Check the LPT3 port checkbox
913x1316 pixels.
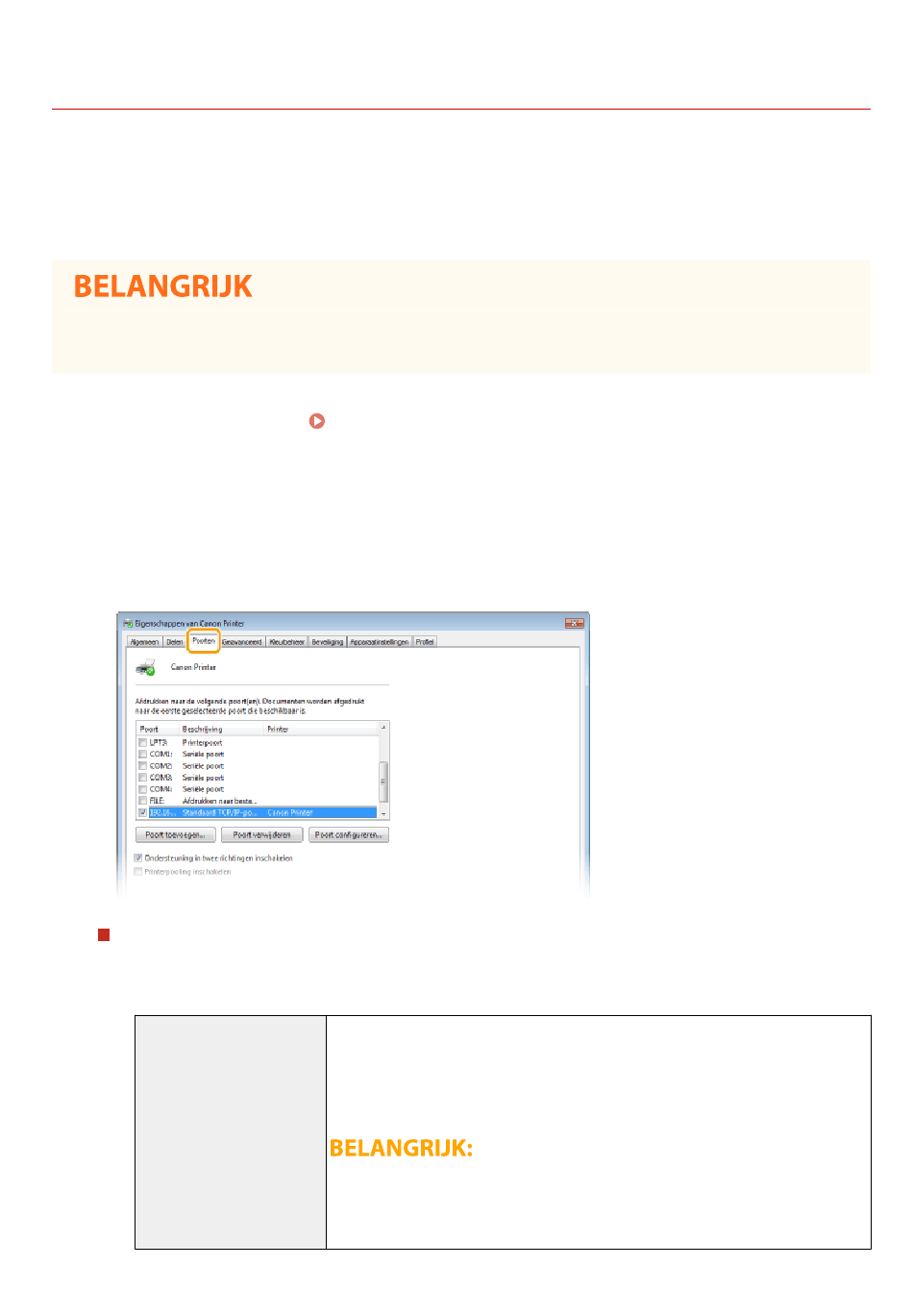142,743
